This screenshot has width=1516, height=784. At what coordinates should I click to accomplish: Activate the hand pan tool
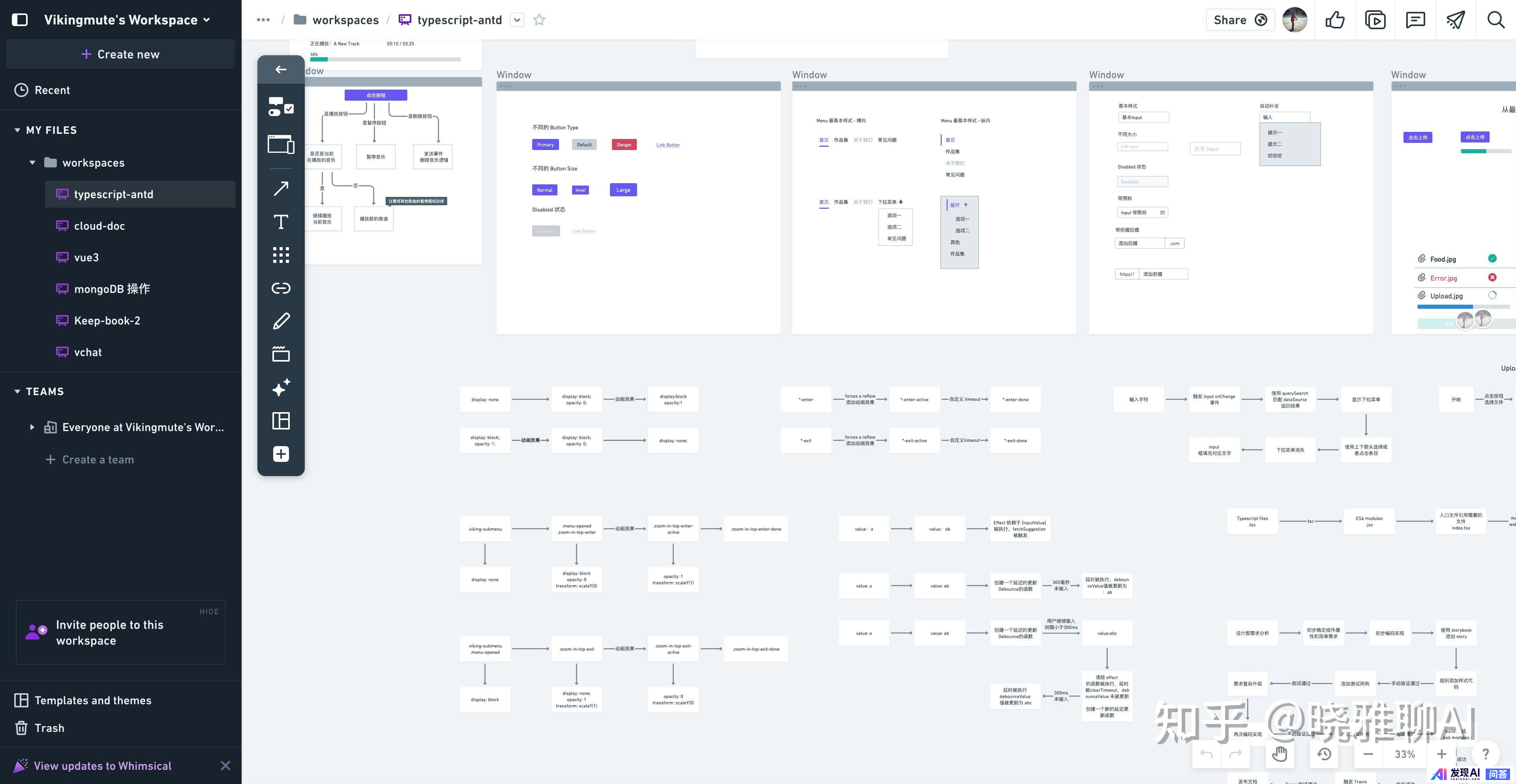pyautogui.click(x=1280, y=754)
